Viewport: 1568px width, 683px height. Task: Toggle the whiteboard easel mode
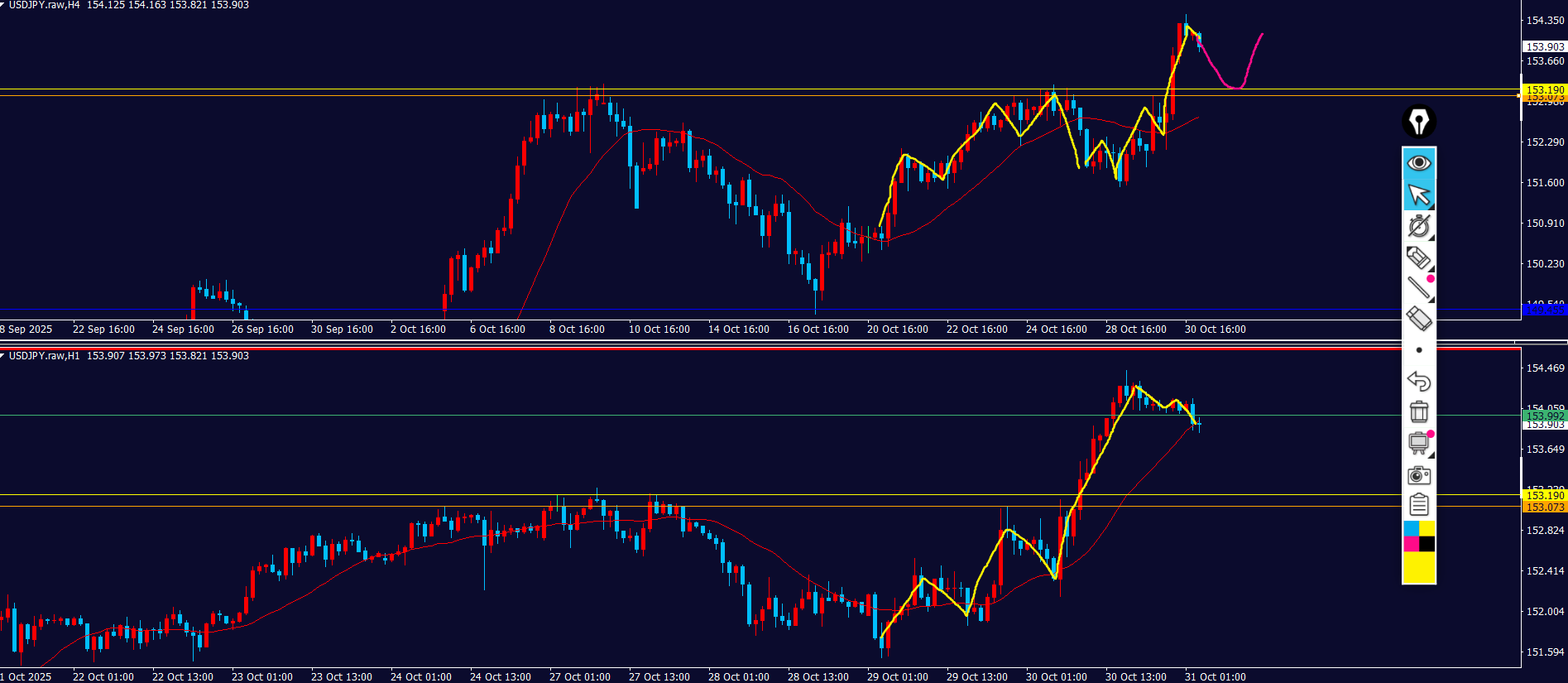click(1418, 443)
